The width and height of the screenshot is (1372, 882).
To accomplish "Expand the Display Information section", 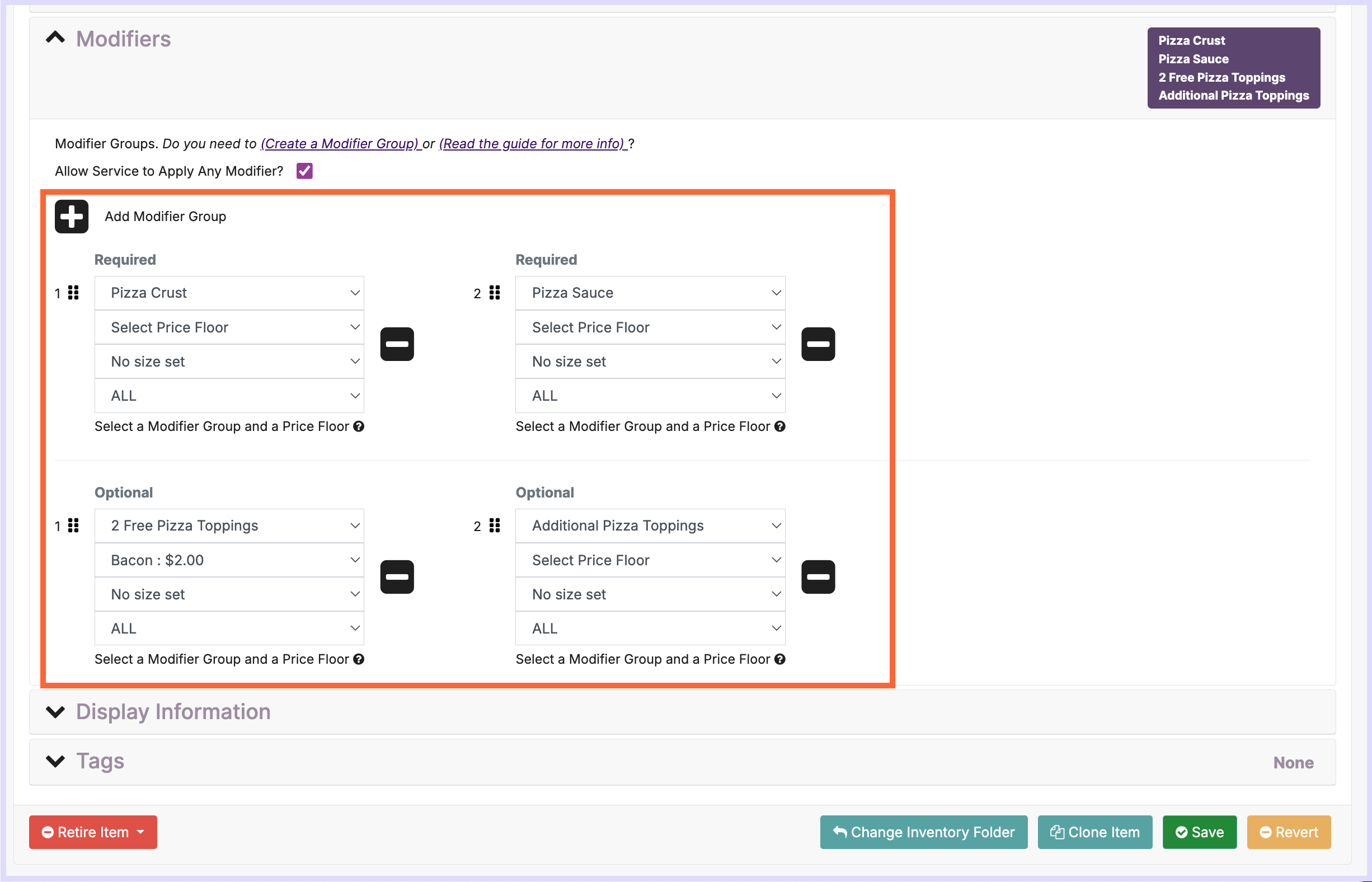I will [x=55, y=712].
